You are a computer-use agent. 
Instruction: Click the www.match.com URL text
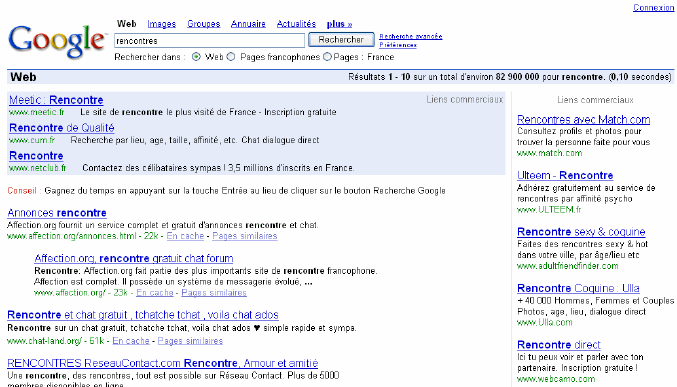coord(550,153)
